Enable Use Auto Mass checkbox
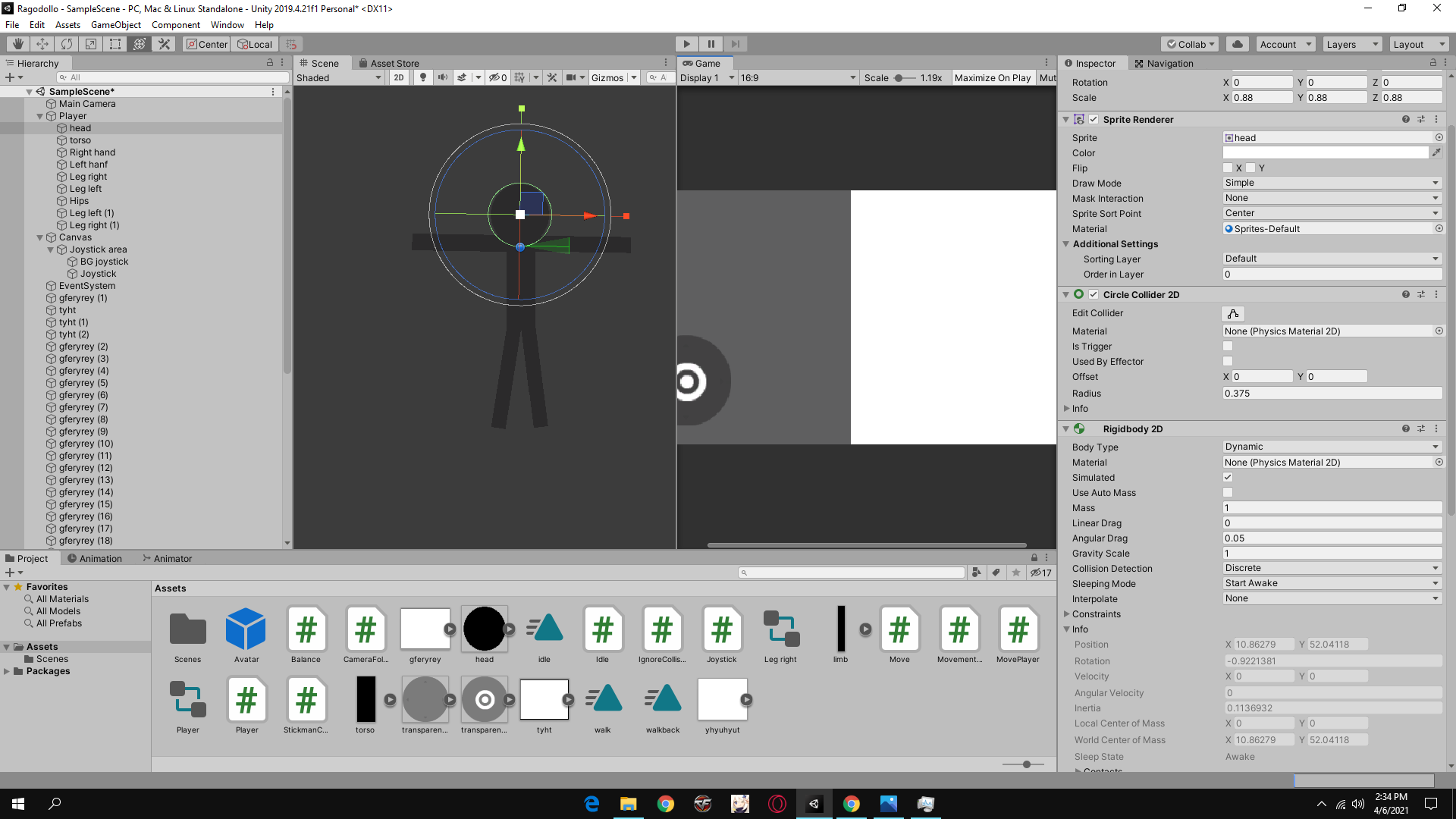1456x819 pixels. 1228,492
